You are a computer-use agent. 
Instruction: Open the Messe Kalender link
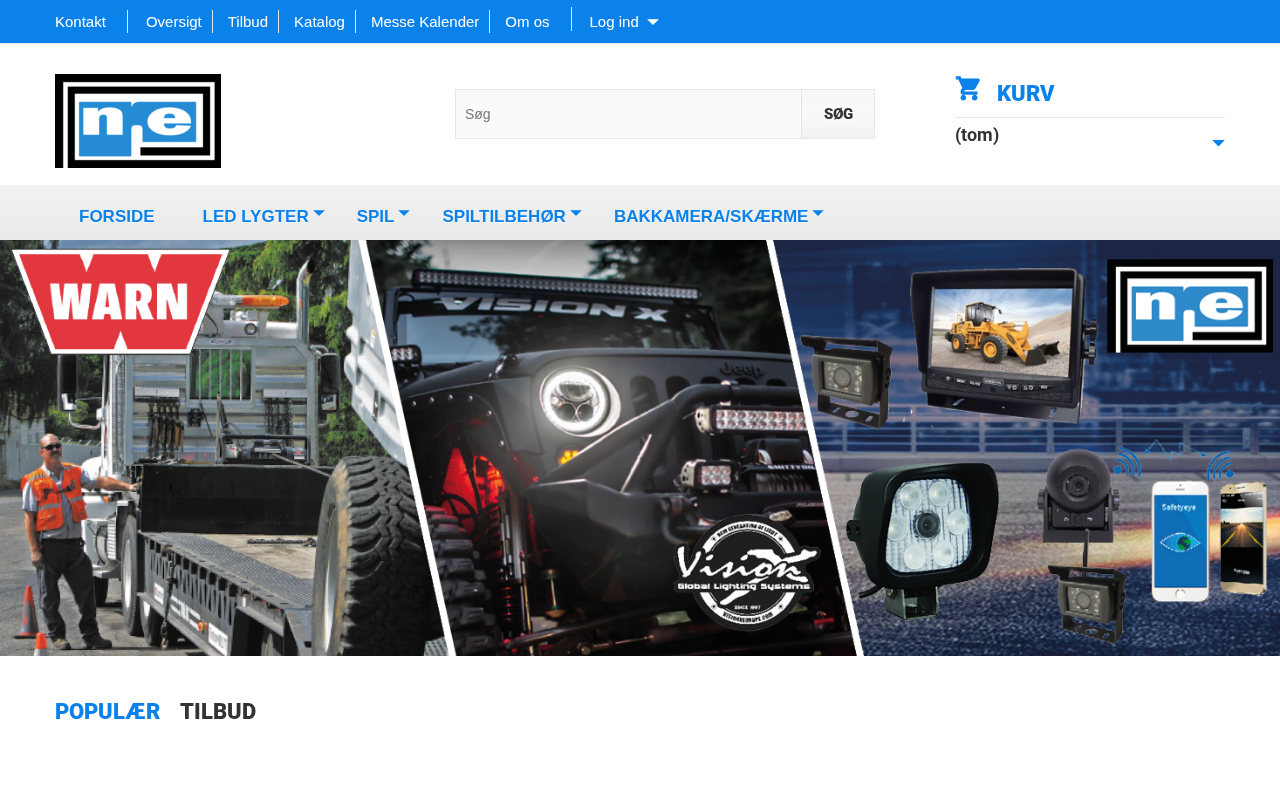click(x=425, y=22)
